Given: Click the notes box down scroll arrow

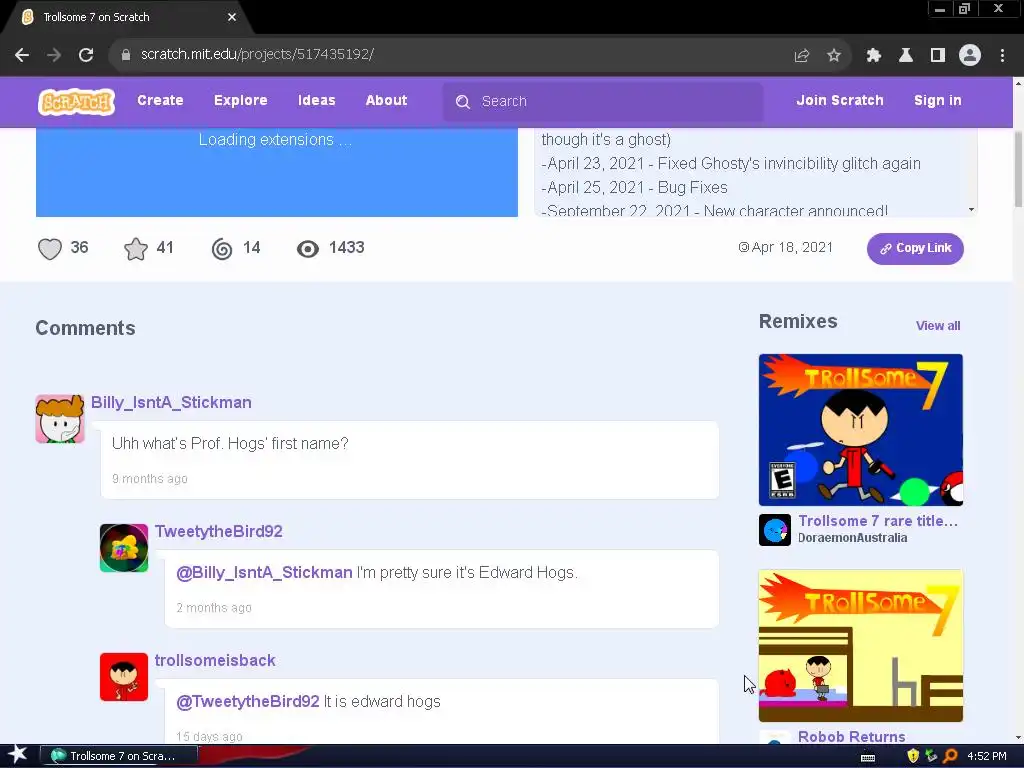Looking at the screenshot, I should [972, 210].
